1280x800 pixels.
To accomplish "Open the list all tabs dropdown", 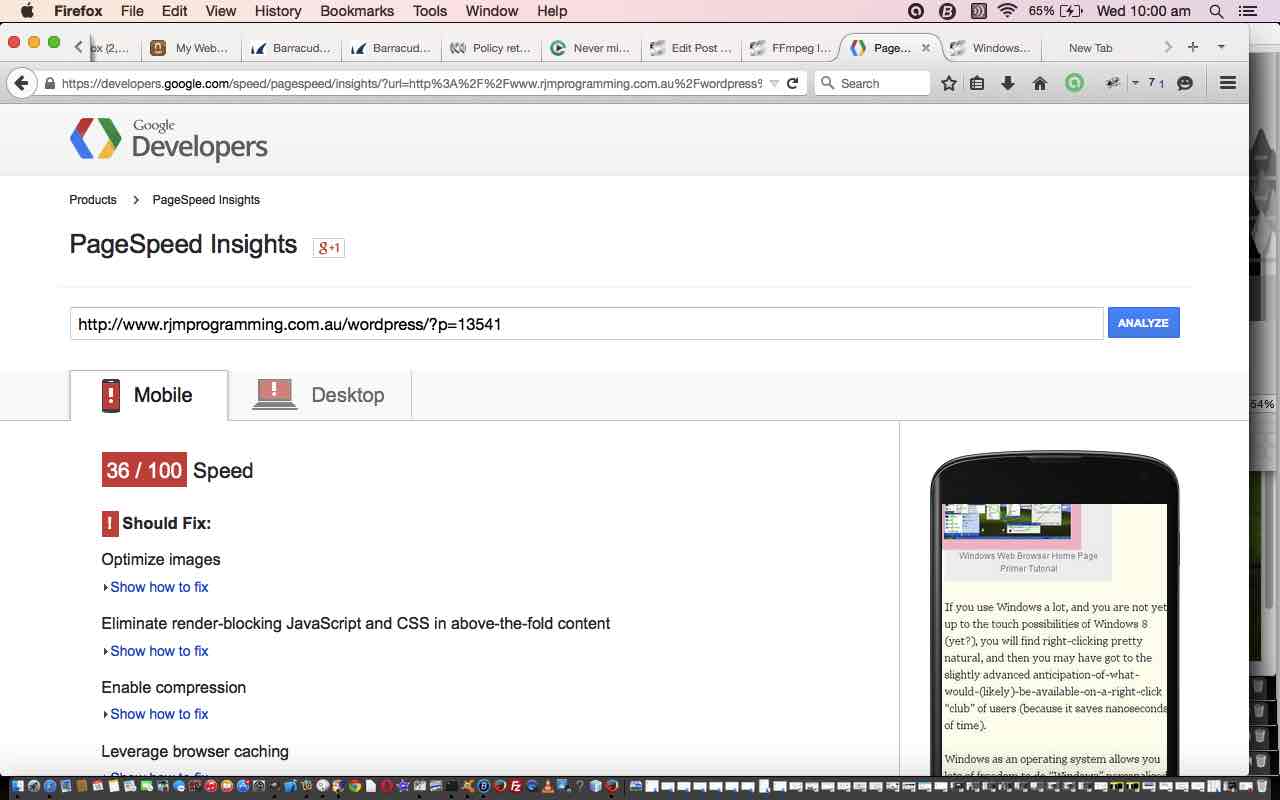I will click(x=1221, y=47).
